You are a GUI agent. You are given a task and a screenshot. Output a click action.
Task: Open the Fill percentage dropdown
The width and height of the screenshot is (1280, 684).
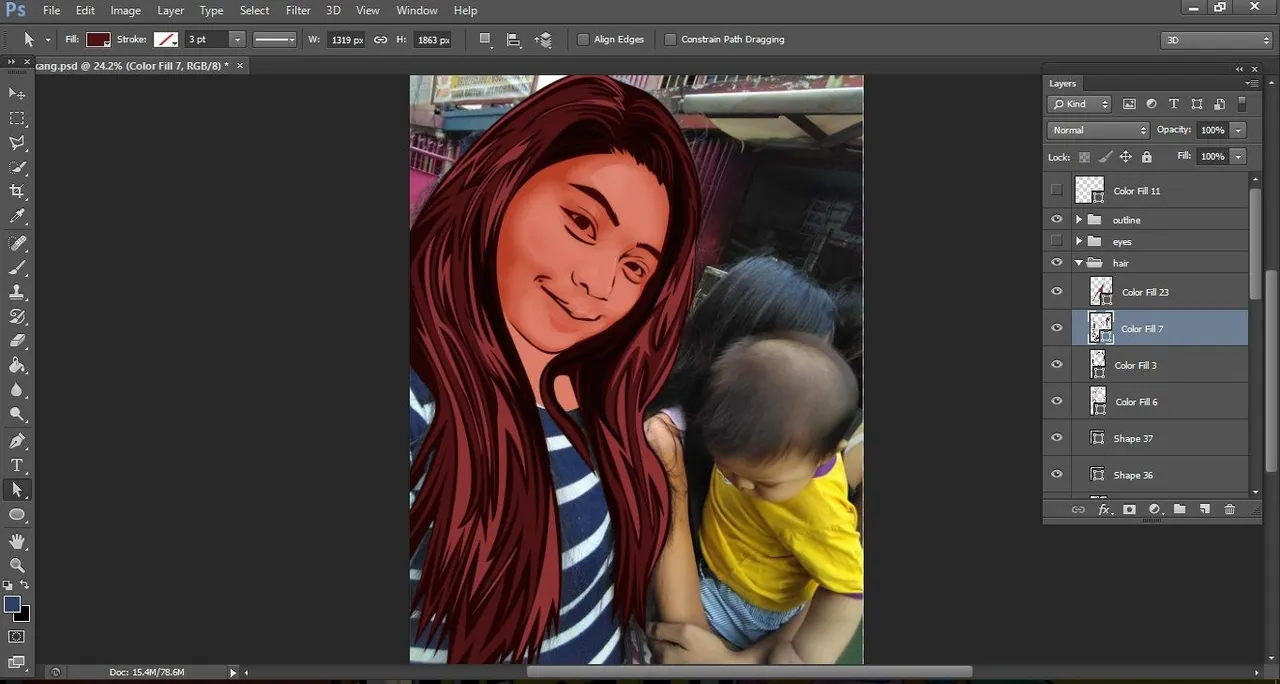pos(1238,157)
